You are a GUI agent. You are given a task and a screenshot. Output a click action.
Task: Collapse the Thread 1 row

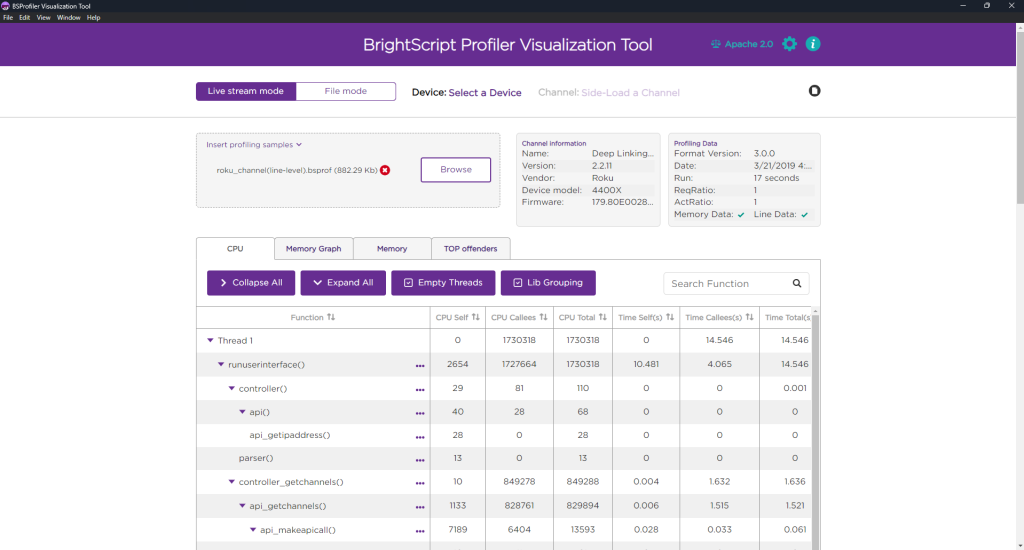210,340
